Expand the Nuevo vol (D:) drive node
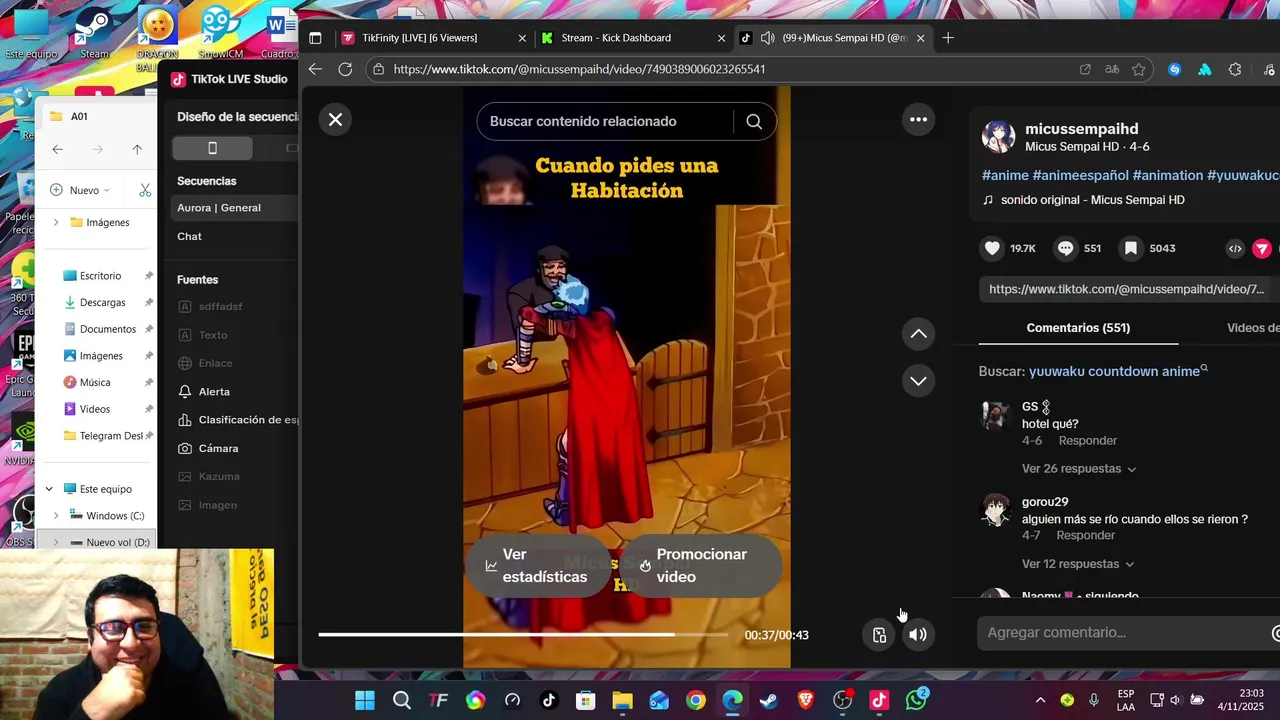 [x=56, y=542]
